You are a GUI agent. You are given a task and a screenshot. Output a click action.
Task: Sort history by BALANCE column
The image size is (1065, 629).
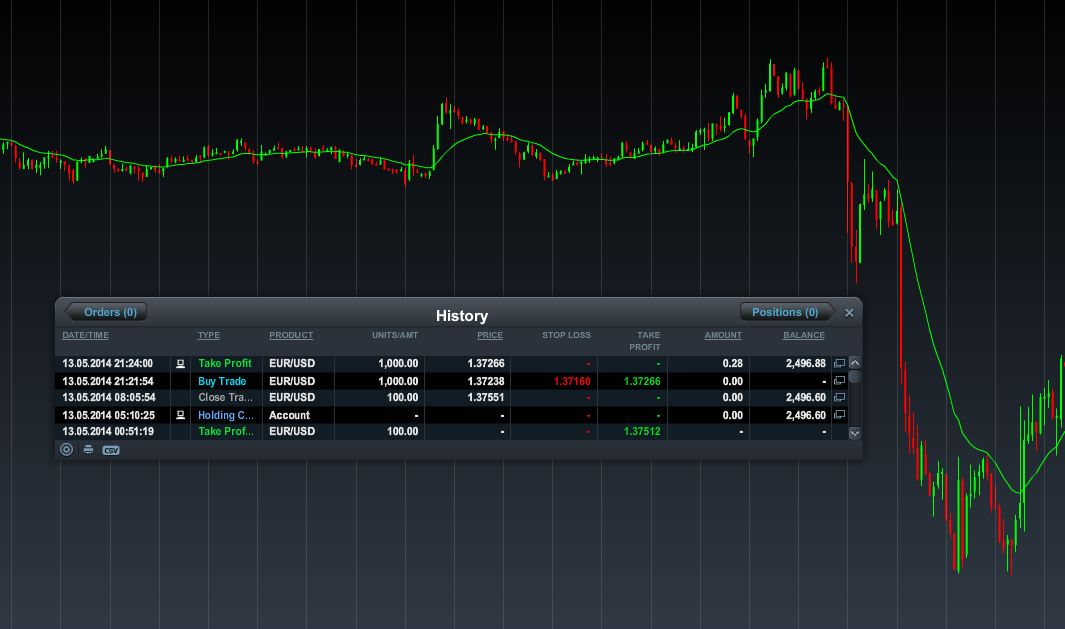[804, 336]
